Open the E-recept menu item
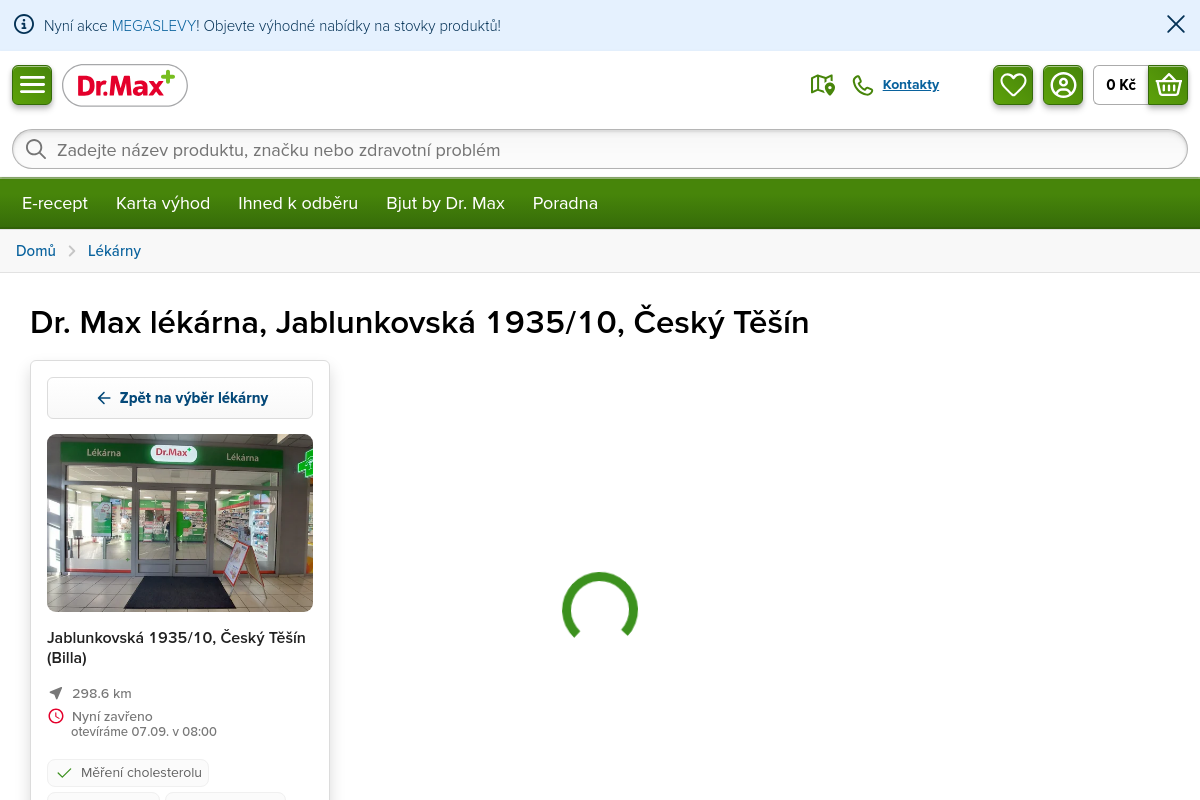This screenshot has height=800, width=1200. [55, 203]
